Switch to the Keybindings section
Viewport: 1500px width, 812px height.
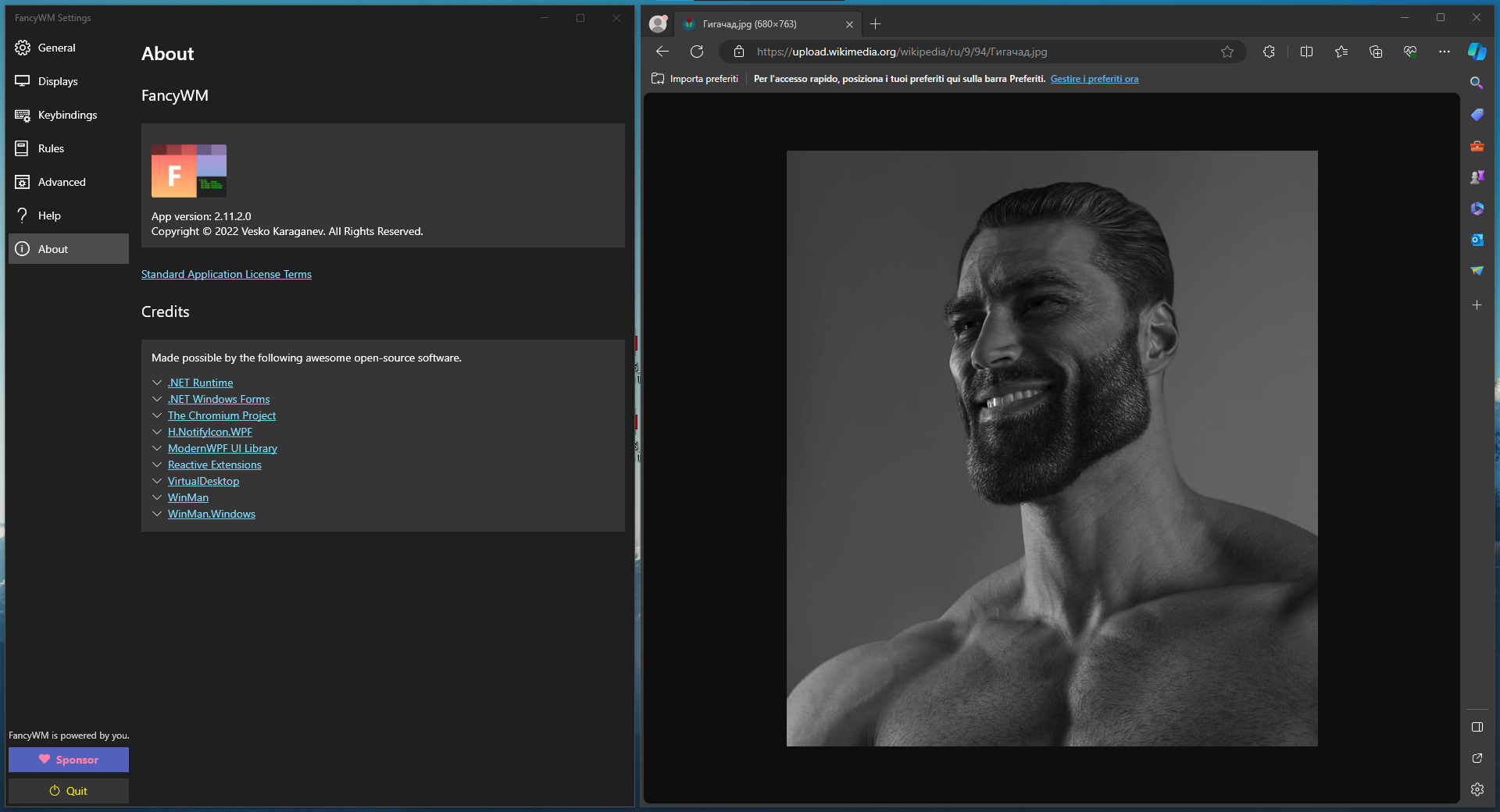pyautogui.click(x=68, y=115)
